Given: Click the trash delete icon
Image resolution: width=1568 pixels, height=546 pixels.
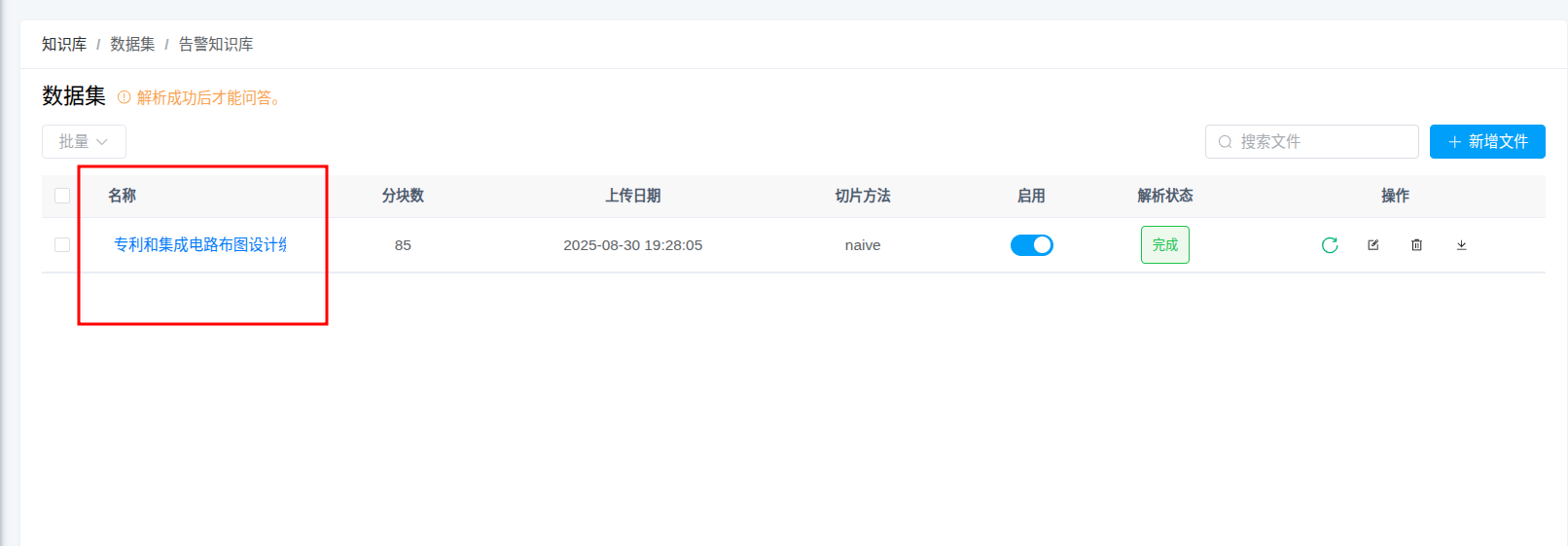Looking at the screenshot, I should click(1417, 245).
